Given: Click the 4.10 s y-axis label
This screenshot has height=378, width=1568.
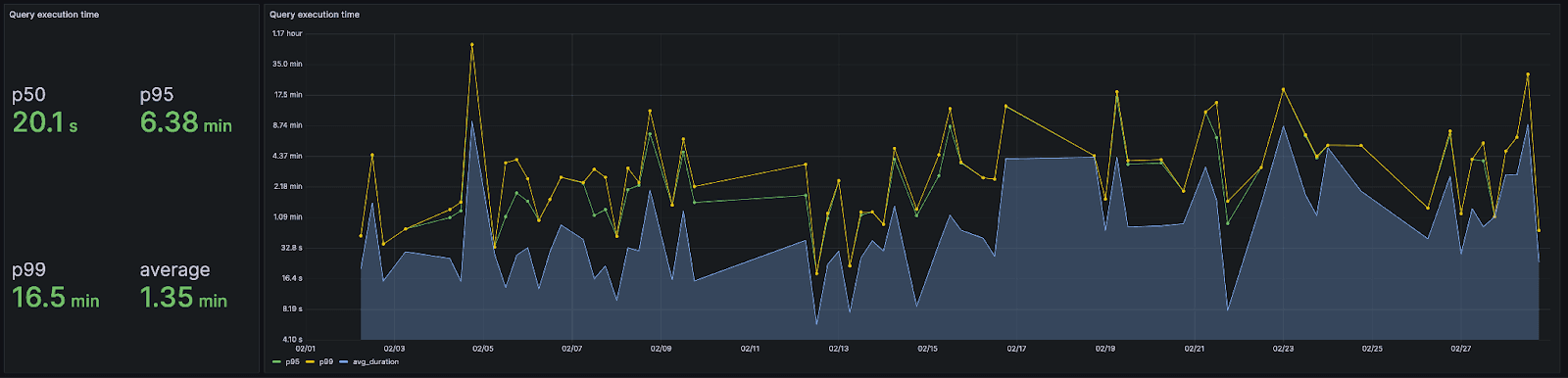Looking at the screenshot, I should (x=291, y=339).
